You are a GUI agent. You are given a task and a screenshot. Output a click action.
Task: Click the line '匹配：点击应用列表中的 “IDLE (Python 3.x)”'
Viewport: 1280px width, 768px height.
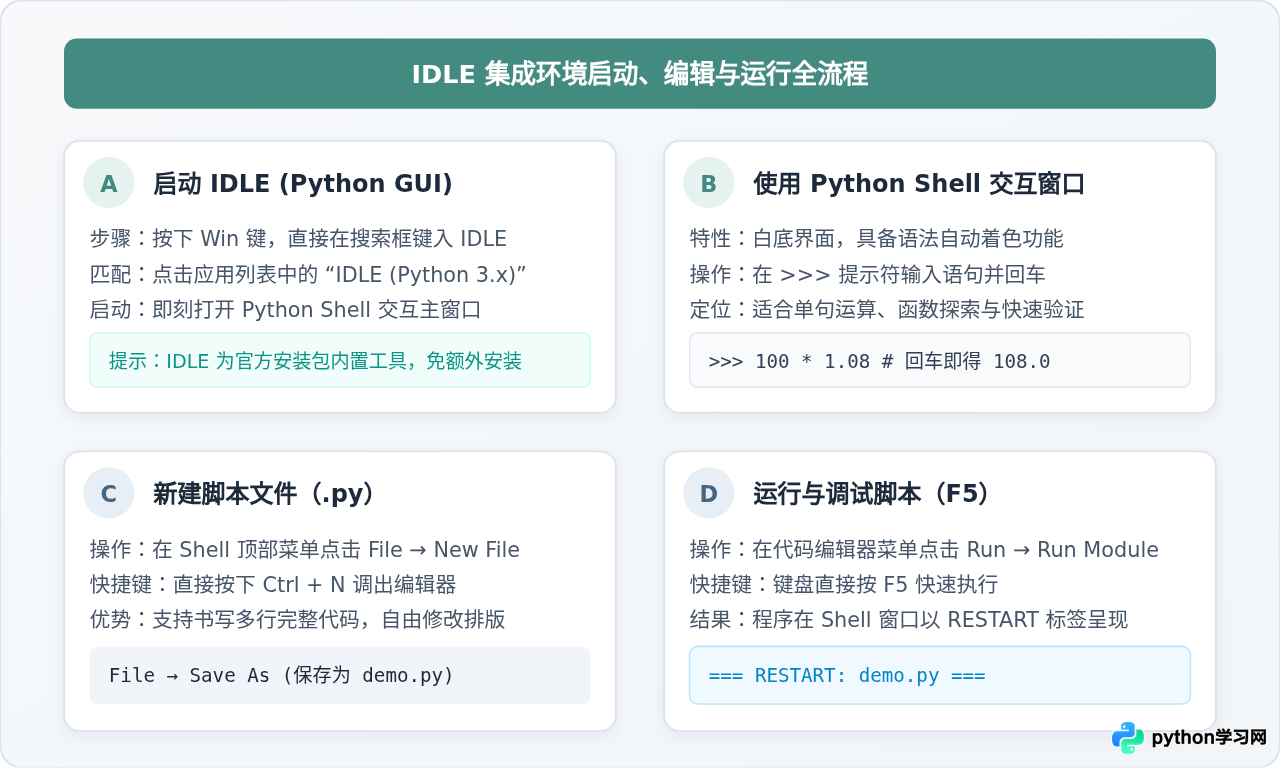coord(308,274)
